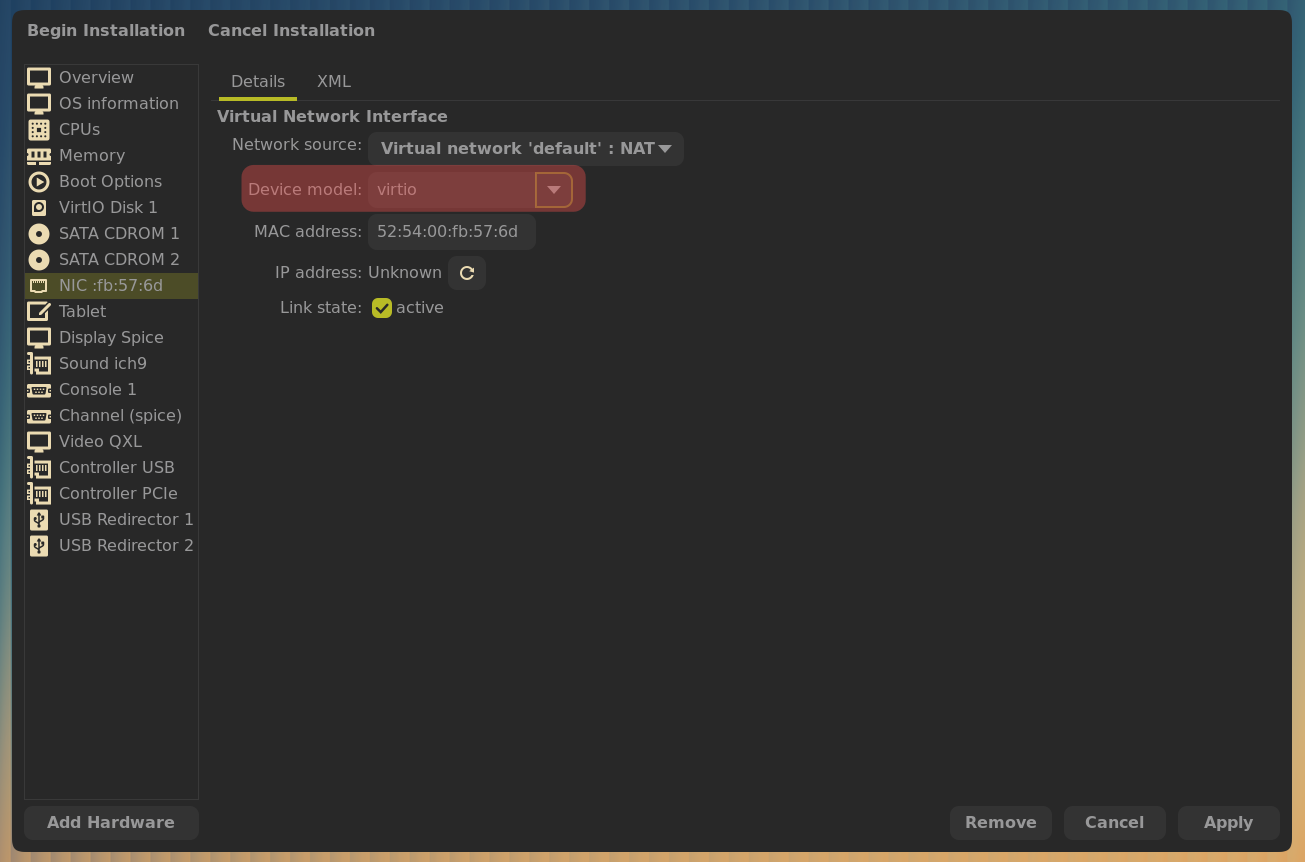Select Video QXL in hardware list

tap(100, 442)
